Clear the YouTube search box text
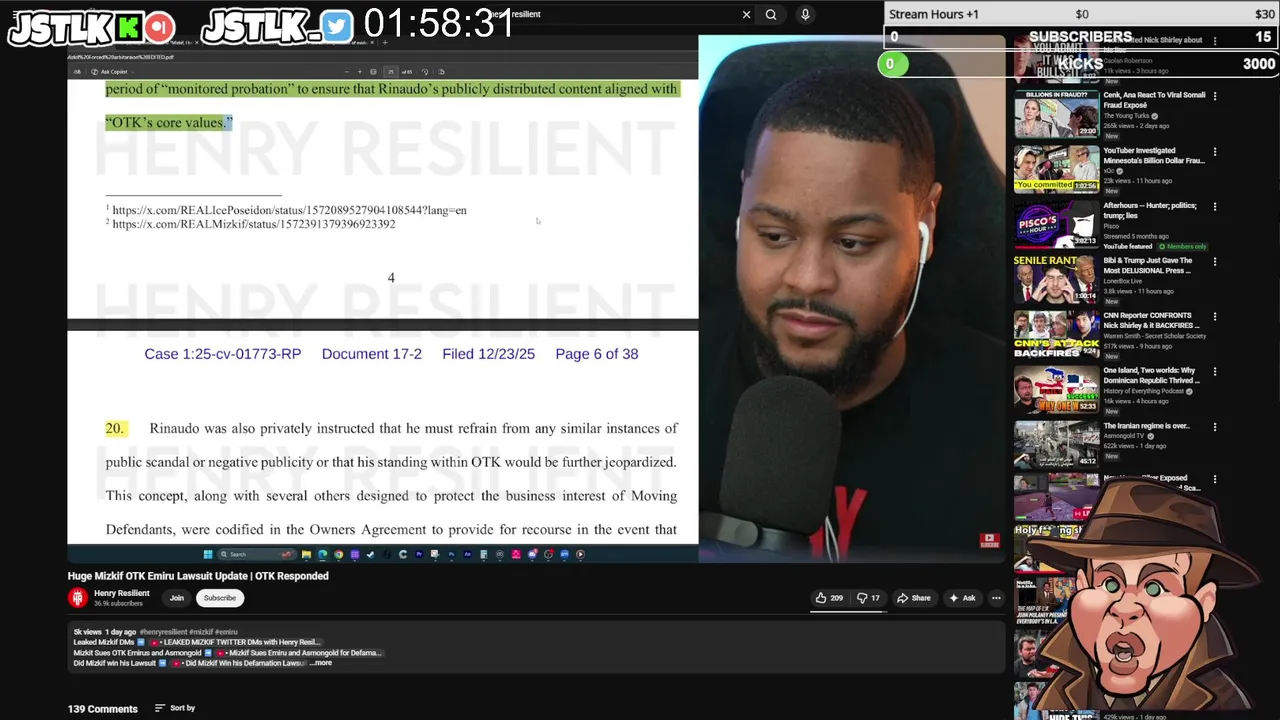The height and width of the screenshot is (720, 1280). 746,14
